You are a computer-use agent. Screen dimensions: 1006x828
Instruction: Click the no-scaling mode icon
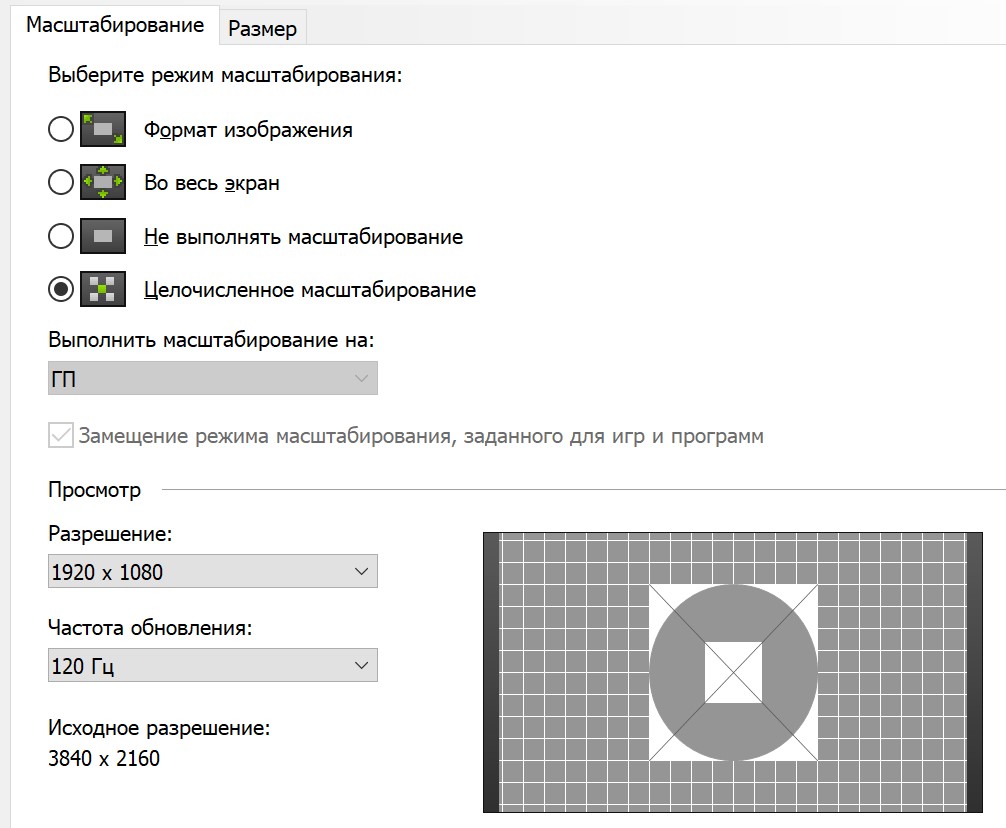[x=102, y=236]
